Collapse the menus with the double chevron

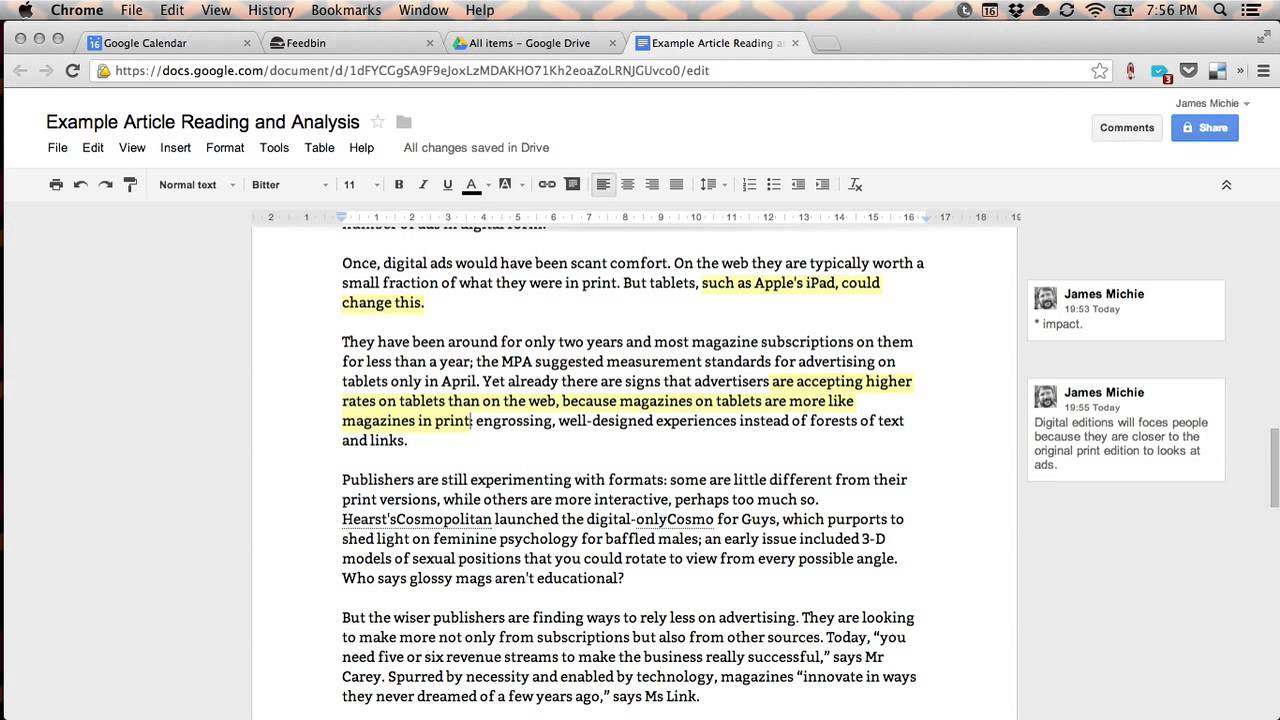[1226, 185]
